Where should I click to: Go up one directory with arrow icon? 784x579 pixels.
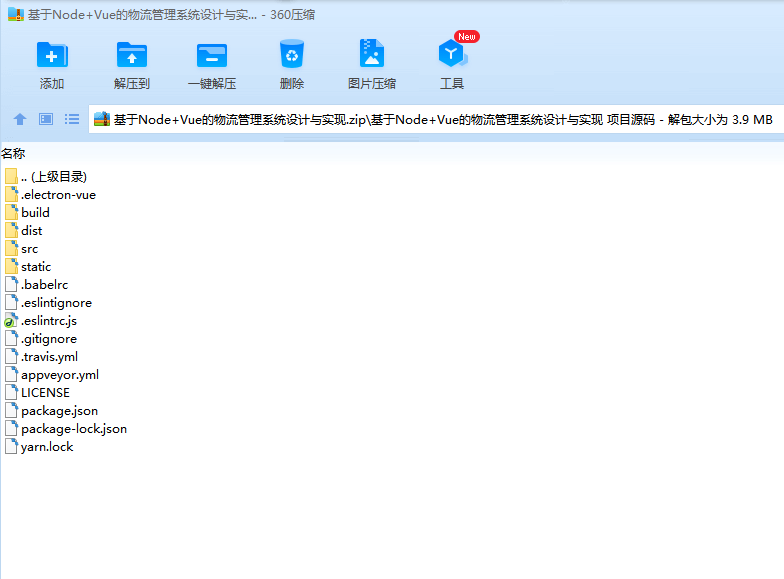pyautogui.click(x=20, y=119)
